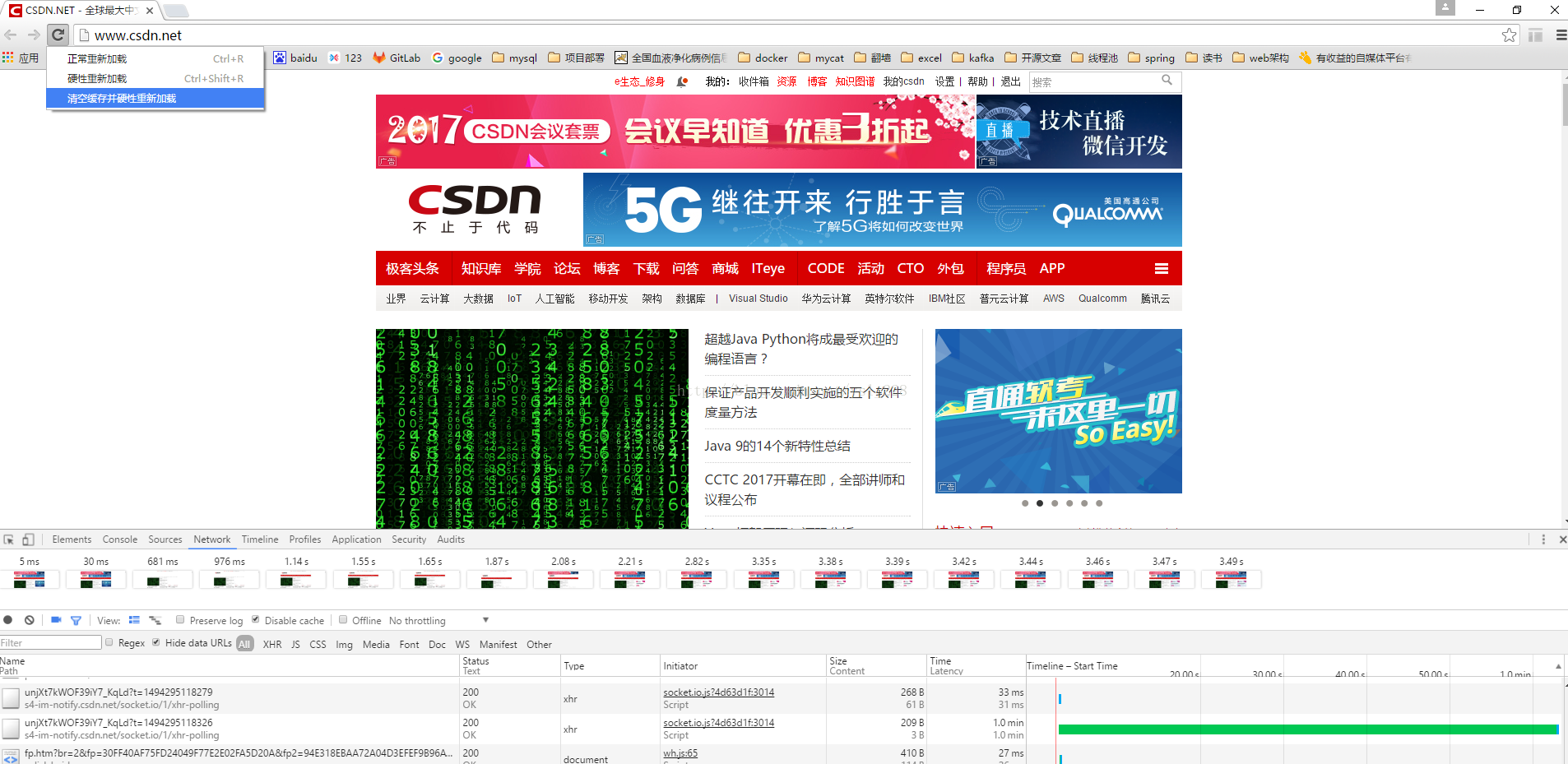Clear the network log
Viewport: 1568px width, 764px height.
pyautogui.click(x=30, y=620)
